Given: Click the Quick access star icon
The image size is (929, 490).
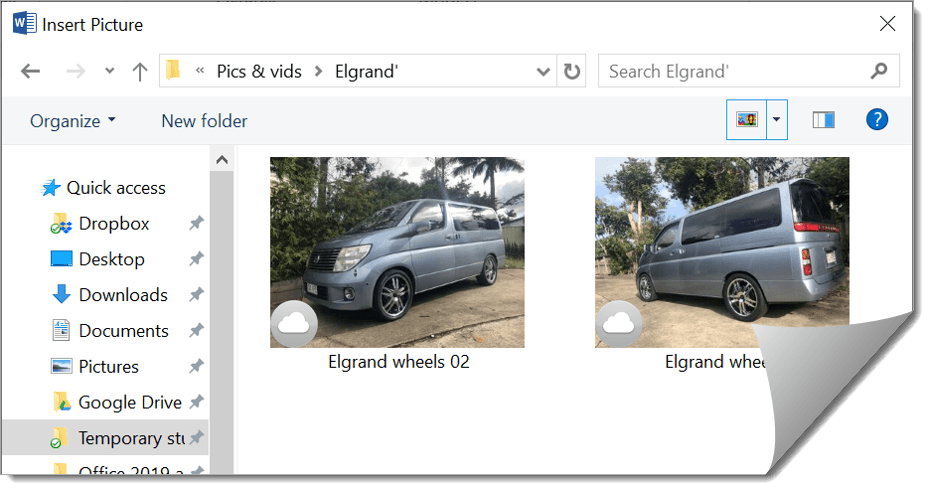Looking at the screenshot, I should (50, 188).
